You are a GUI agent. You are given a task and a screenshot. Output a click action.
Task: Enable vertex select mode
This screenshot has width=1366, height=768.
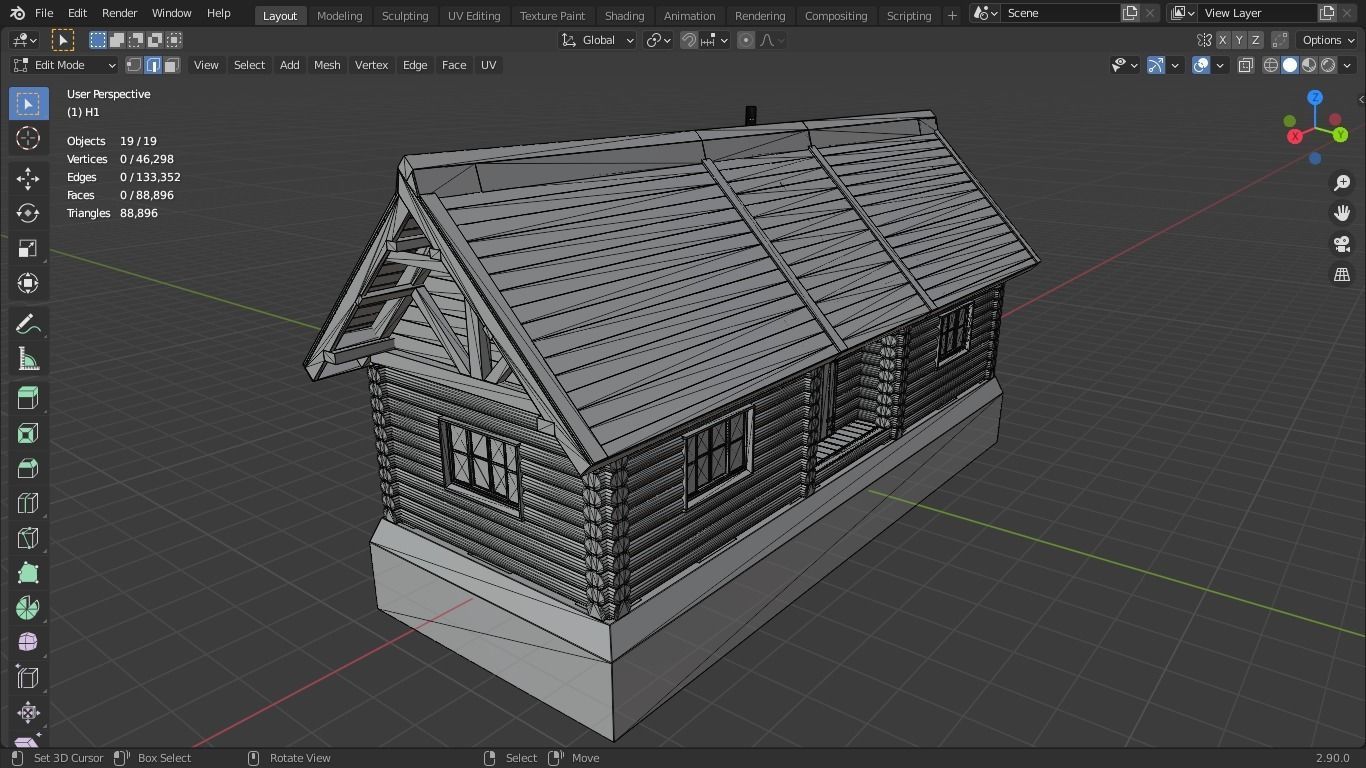point(134,65)
